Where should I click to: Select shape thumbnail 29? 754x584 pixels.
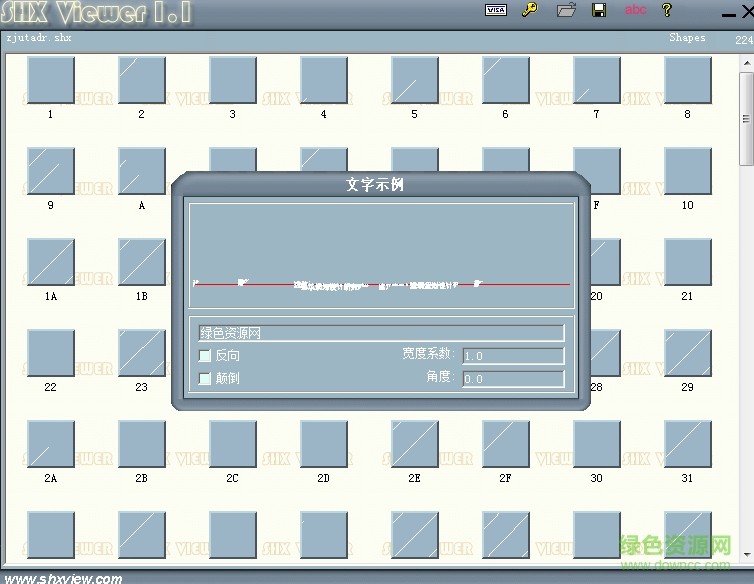click(x=688, y=353)
